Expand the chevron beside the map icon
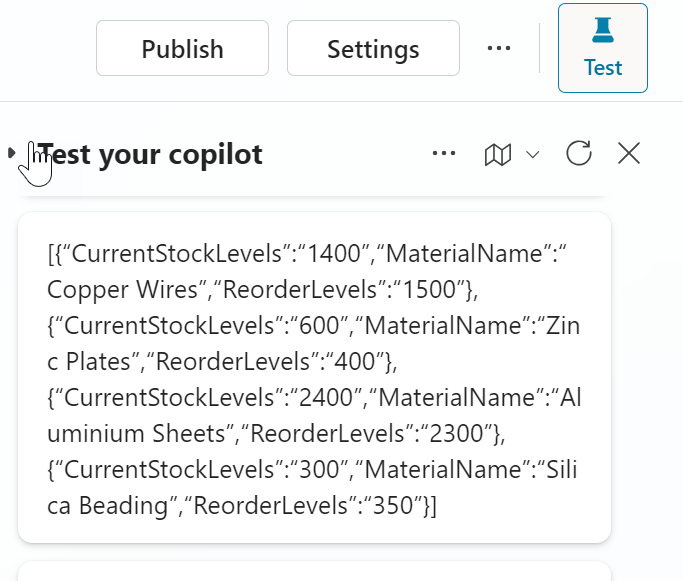 coord(533,154)
